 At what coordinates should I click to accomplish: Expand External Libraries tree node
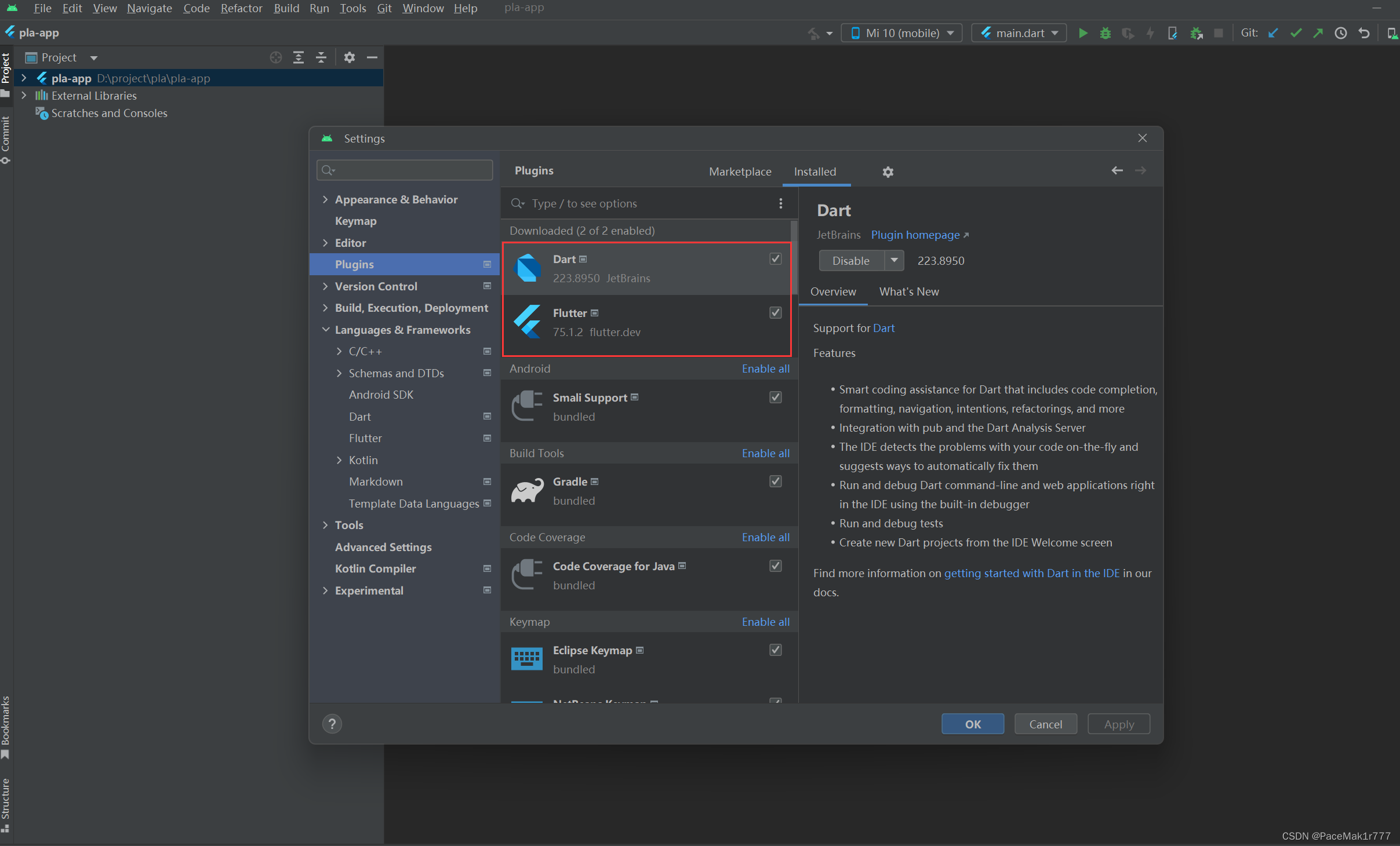point(24,95)
